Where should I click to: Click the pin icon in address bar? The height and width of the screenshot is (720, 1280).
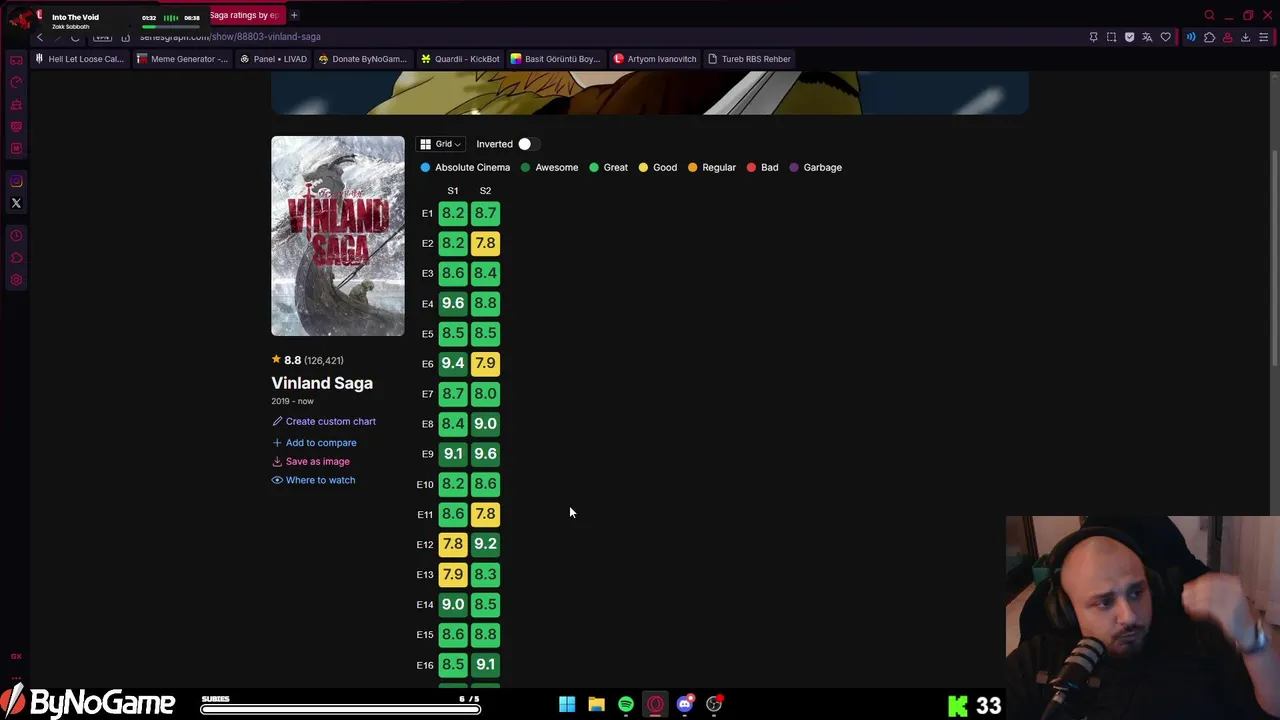point(1093,37)
